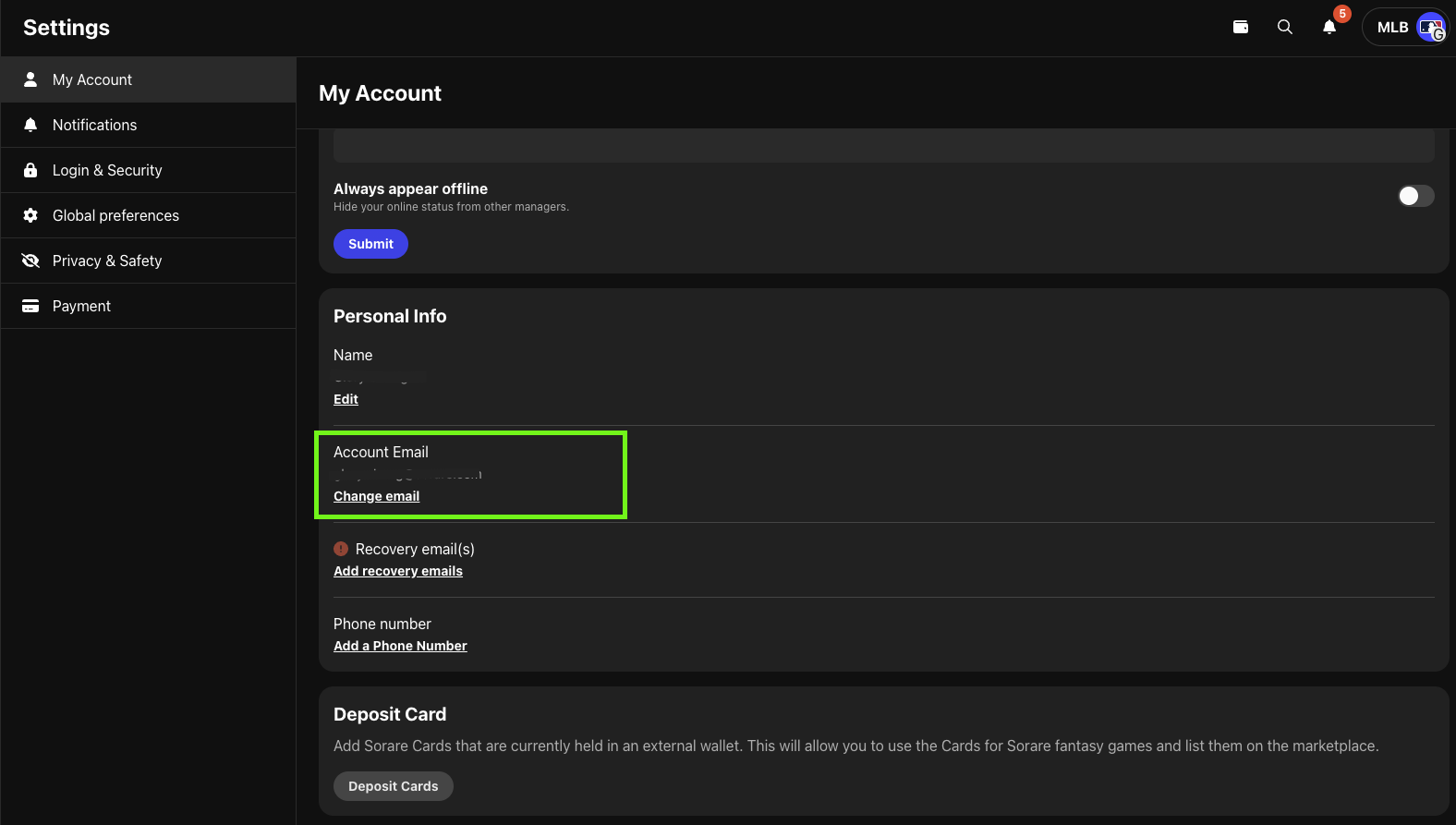Image resolution: width=1456 pixels, height=825 pixels.
Task: Click Add a Phone Number link
Action: (x=400, y=646)
